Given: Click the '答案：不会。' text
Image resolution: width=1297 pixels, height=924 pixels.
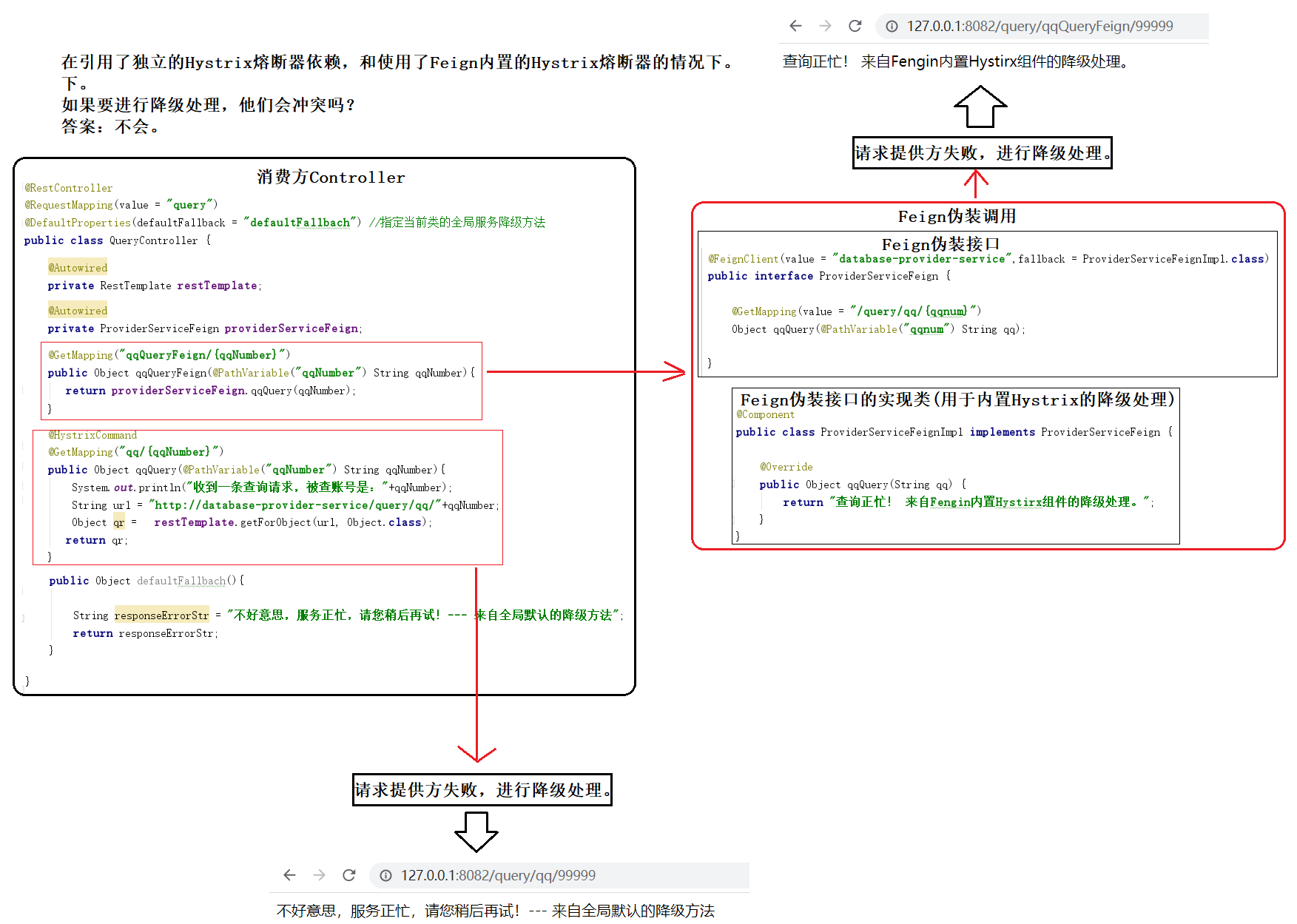Looking at the screenshot, I should coord(111,127).
